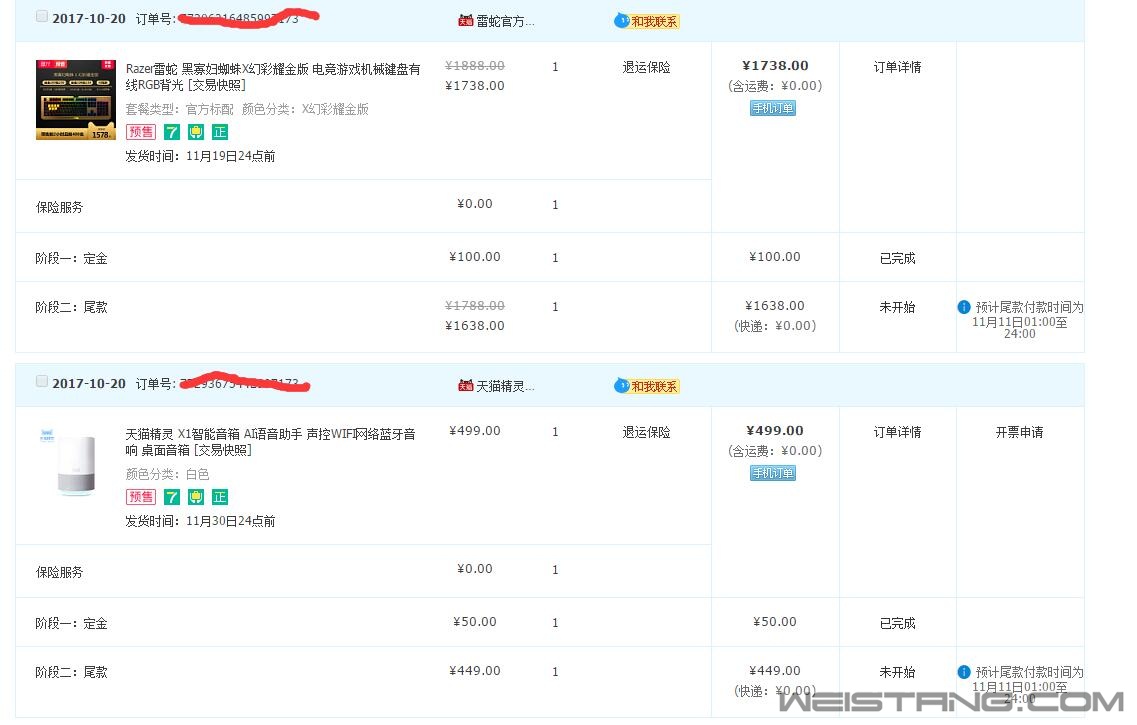Click the info icon next to the 天猫精灵 尾款 payment time
The image size is (1137, 725).
[x=964, y=671]
